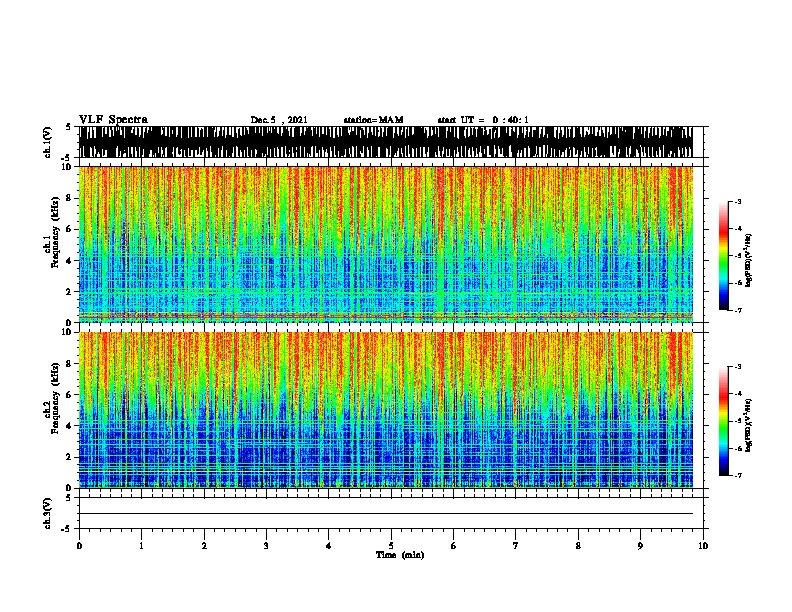
Task: Click the ch.1 color bar log(PSD) label
Action: tap(748, 260)
